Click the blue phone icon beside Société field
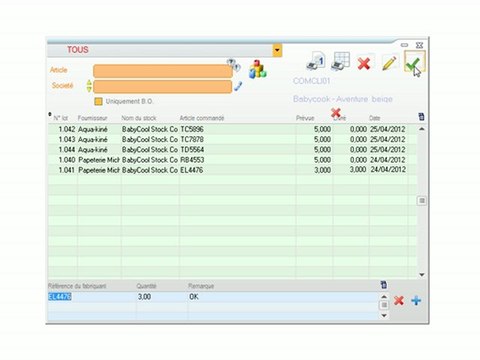 click(238, 86)
